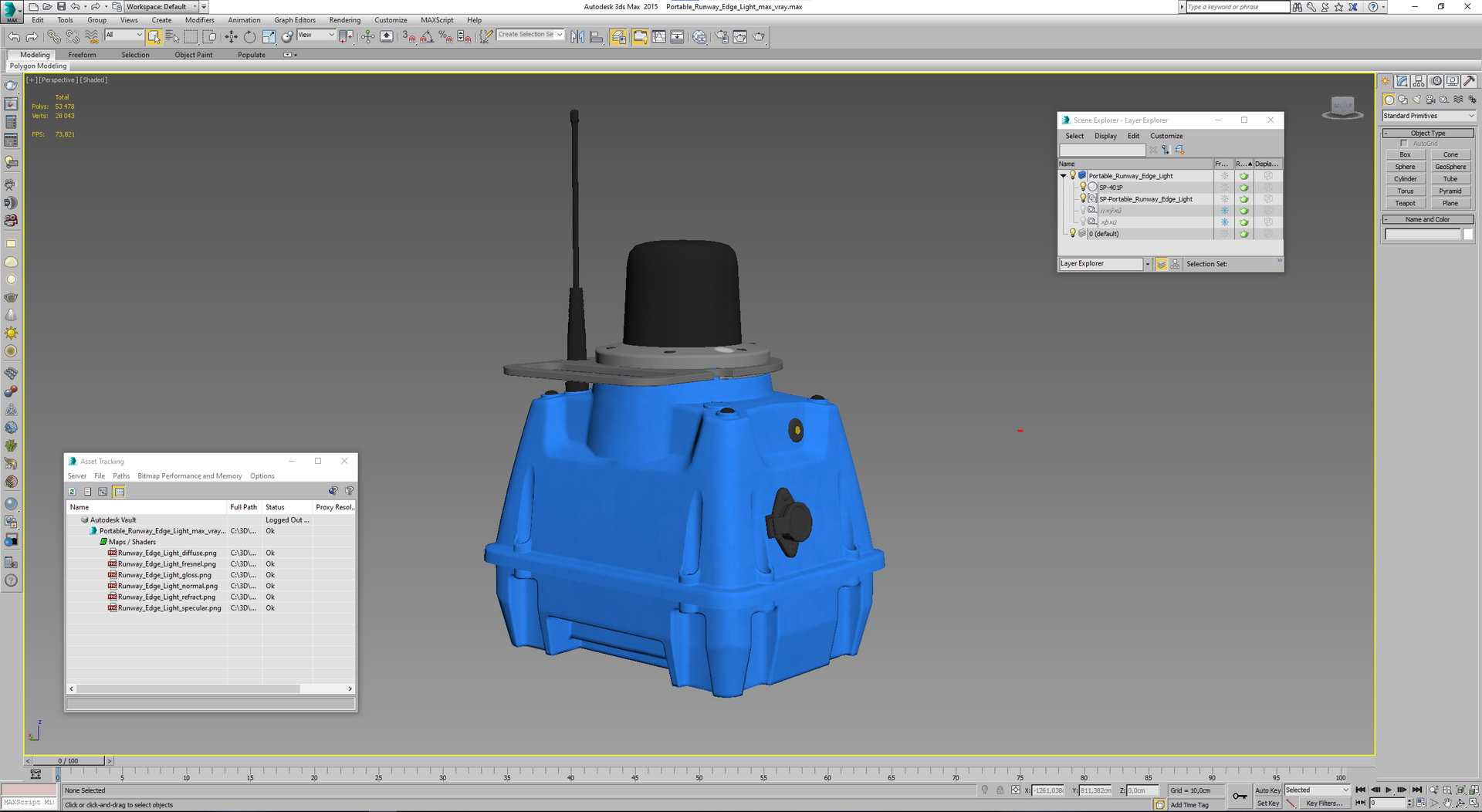Click the Mirror tool icon
The width and height of the screenshot is (1482, 812).
(577, 36)
